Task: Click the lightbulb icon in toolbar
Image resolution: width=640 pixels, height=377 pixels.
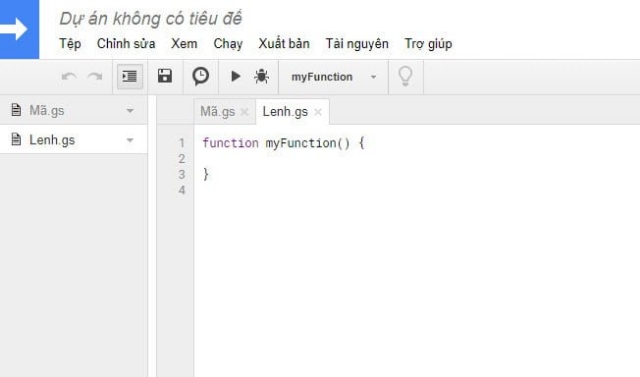Action: coord(405,76)
